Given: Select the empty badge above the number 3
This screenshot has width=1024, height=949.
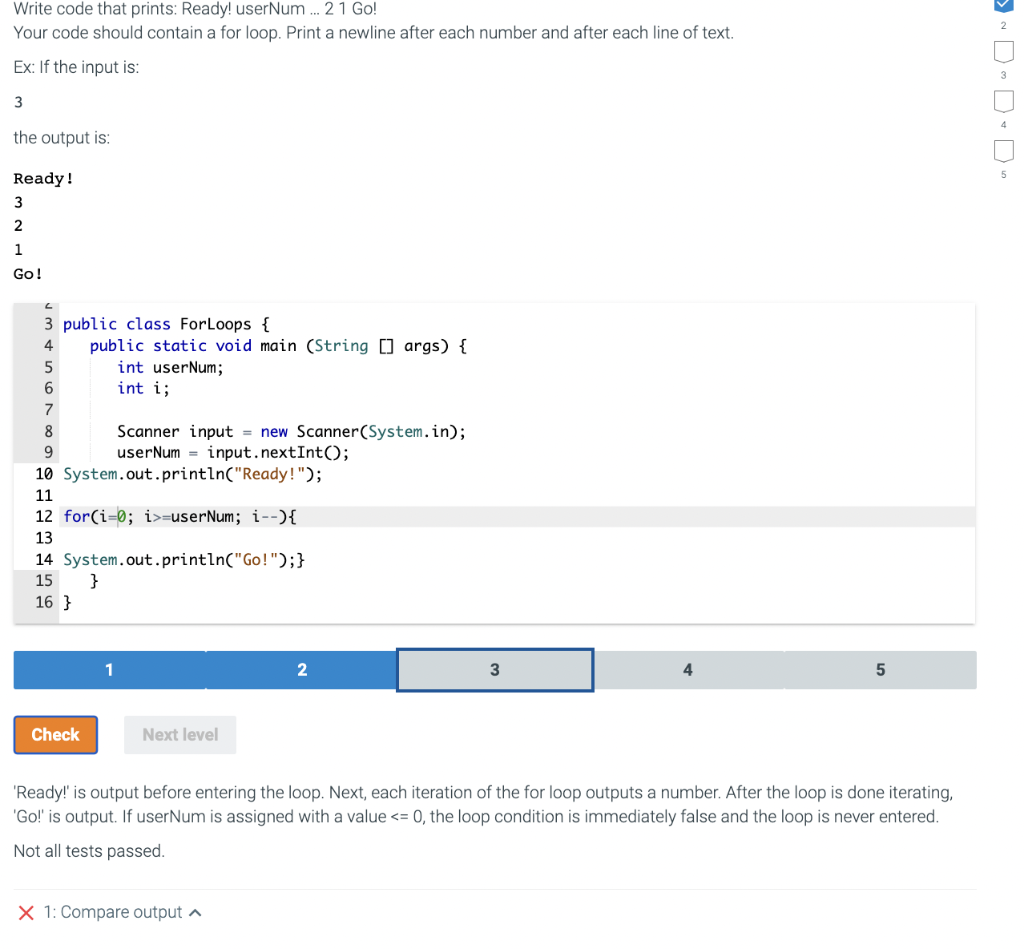Looking at the screenshot, I should pos(1003,51).
